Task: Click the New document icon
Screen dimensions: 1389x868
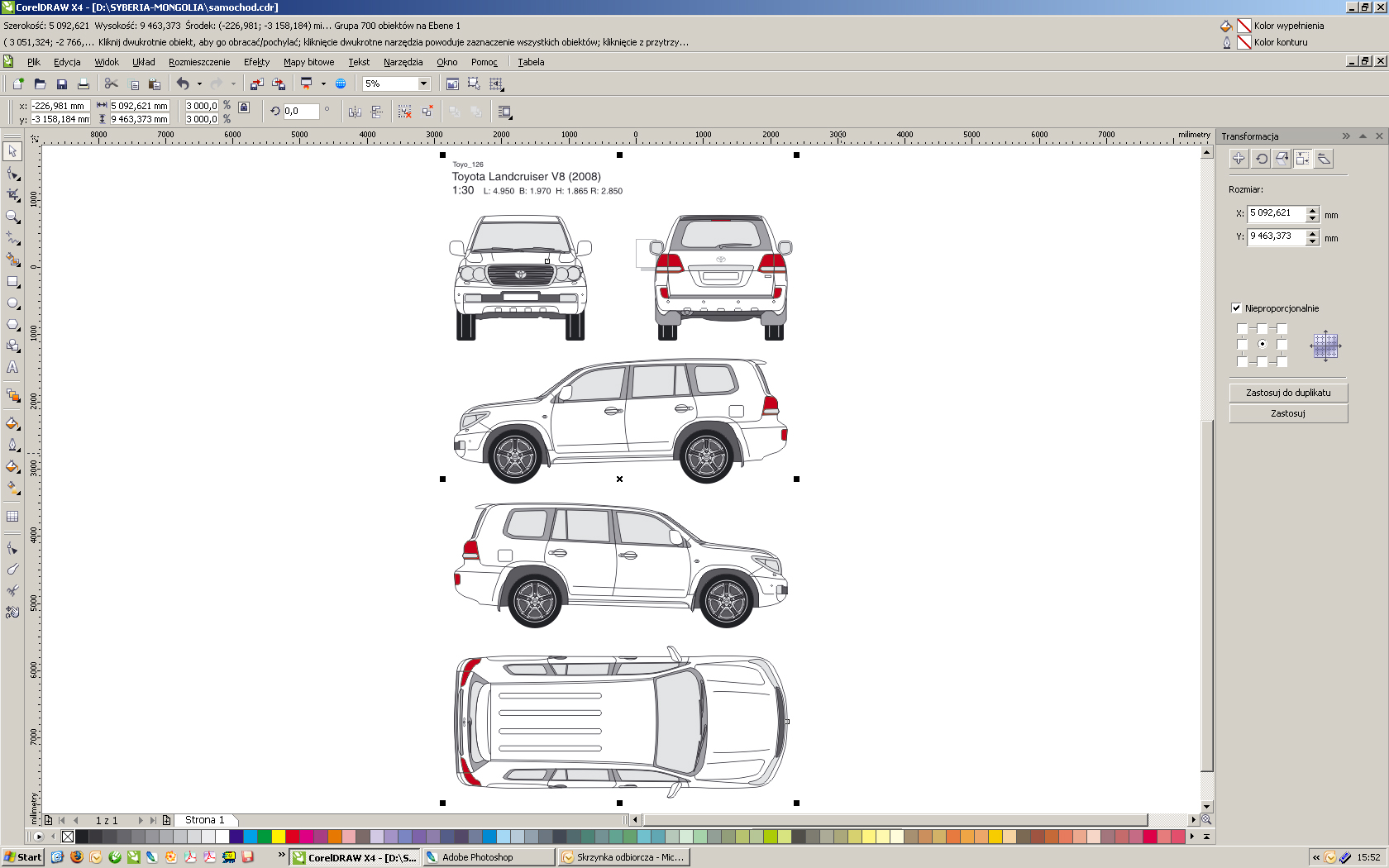Action: tap(18, 83)
